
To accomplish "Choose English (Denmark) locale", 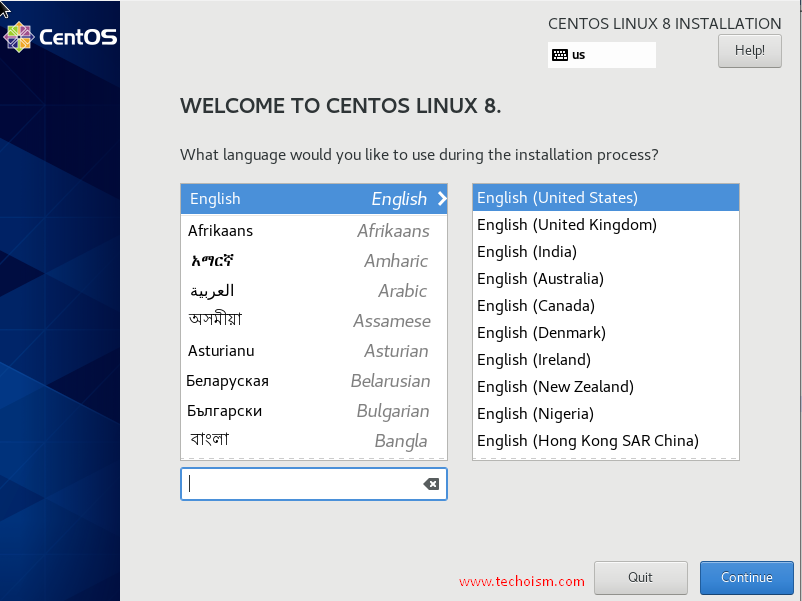I will (606, 333).
